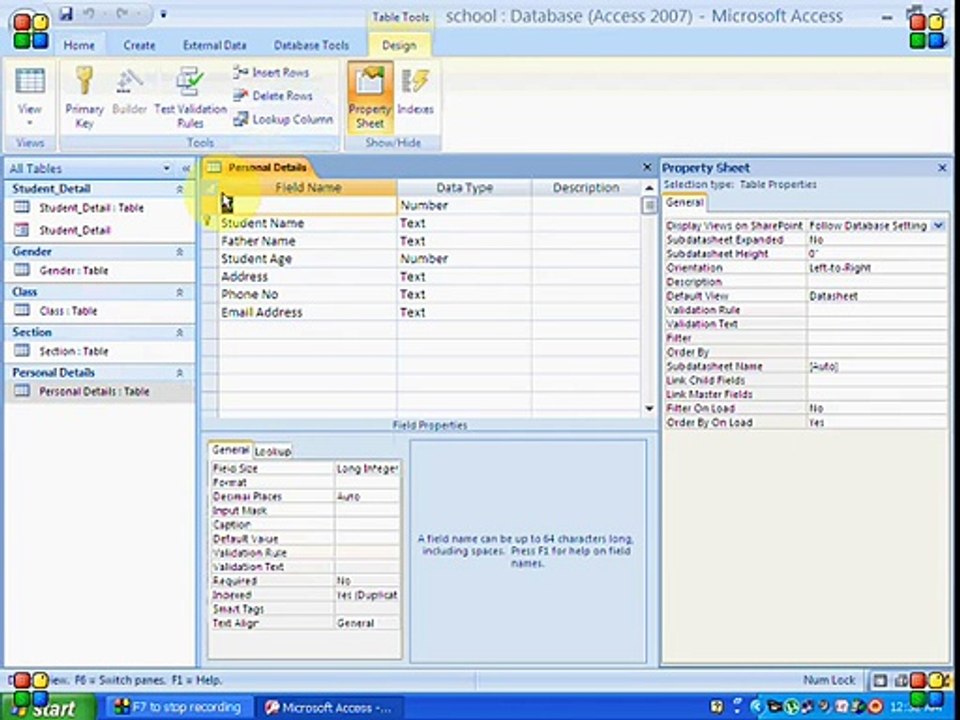Open the Customize Quick Access Toolbar dropdown
This screenshot has width=960, height=720.
(x=163, y=14)
